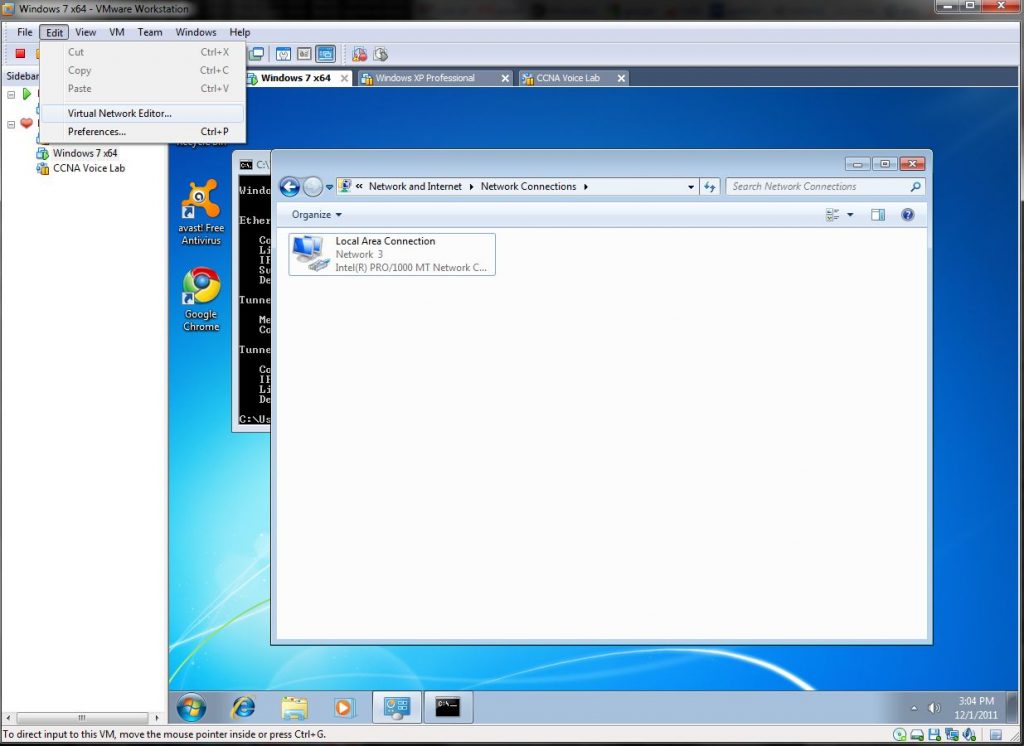Click the red Power Off toolbar button

click(x=20, y=54)
